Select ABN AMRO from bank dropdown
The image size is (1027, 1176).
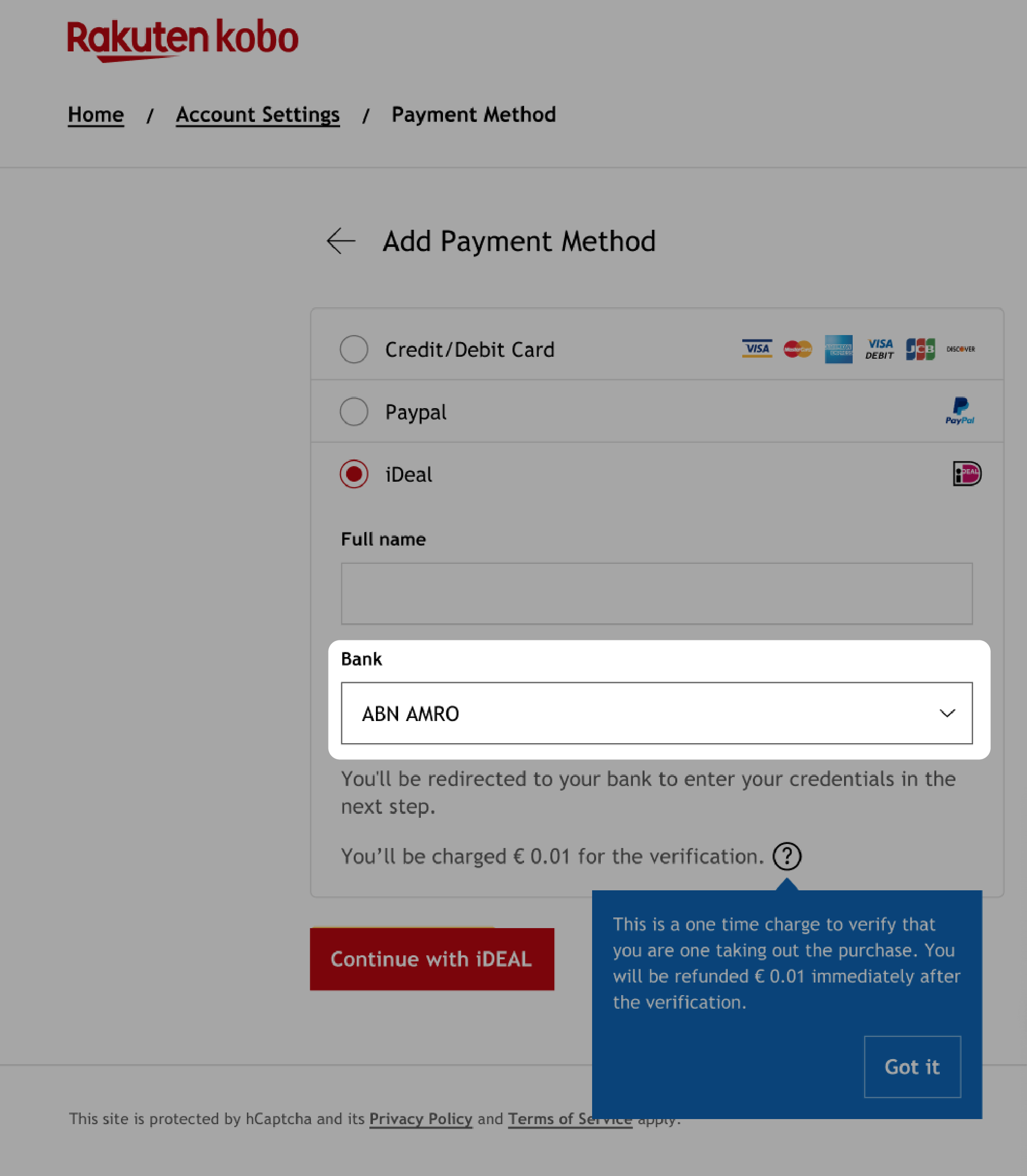(657, 713)
